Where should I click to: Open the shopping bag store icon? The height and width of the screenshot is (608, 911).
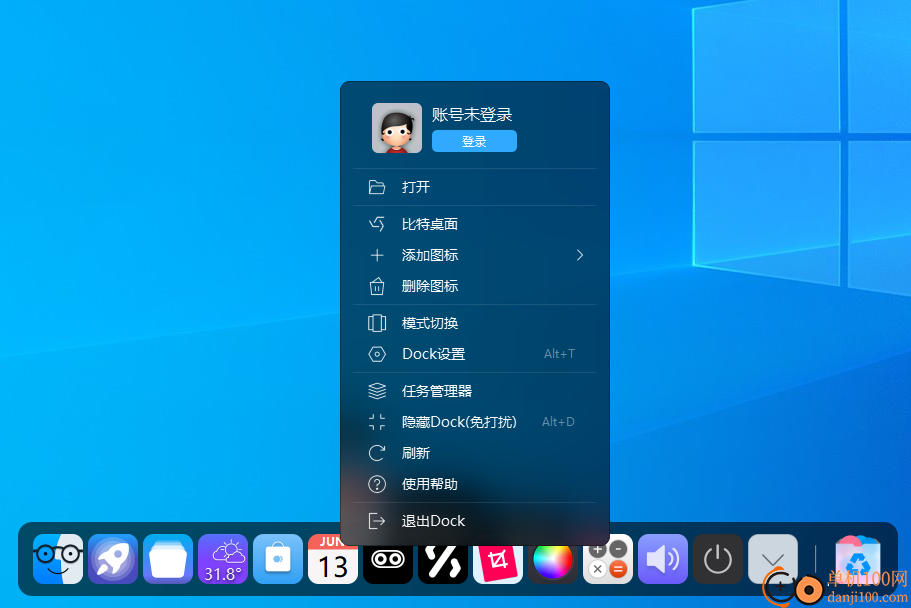point(278,559)
